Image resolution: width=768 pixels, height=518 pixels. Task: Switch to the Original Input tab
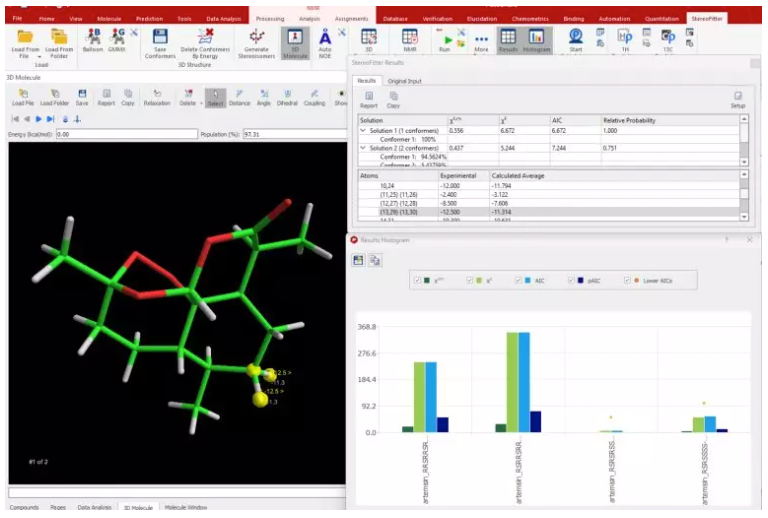pos(405,80)
